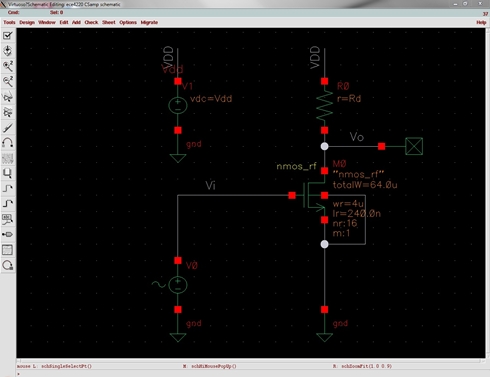Viewport: 490px width, 377px height.
Task: Activate the Stretch tool icon
Action: (8, 97)
